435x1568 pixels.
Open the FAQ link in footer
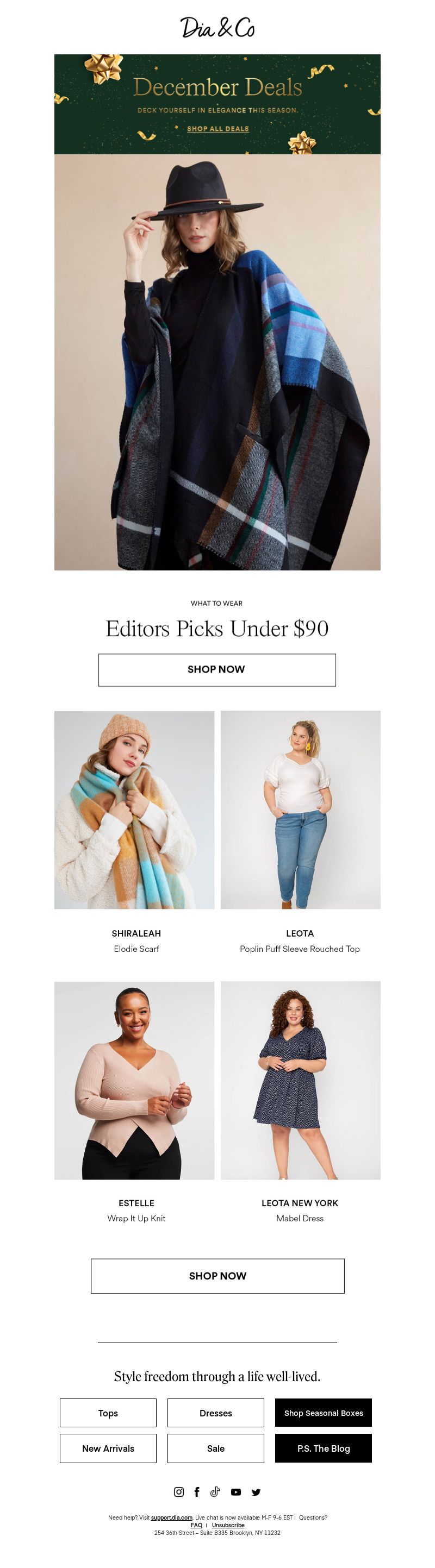click(x=196, y=1525)
